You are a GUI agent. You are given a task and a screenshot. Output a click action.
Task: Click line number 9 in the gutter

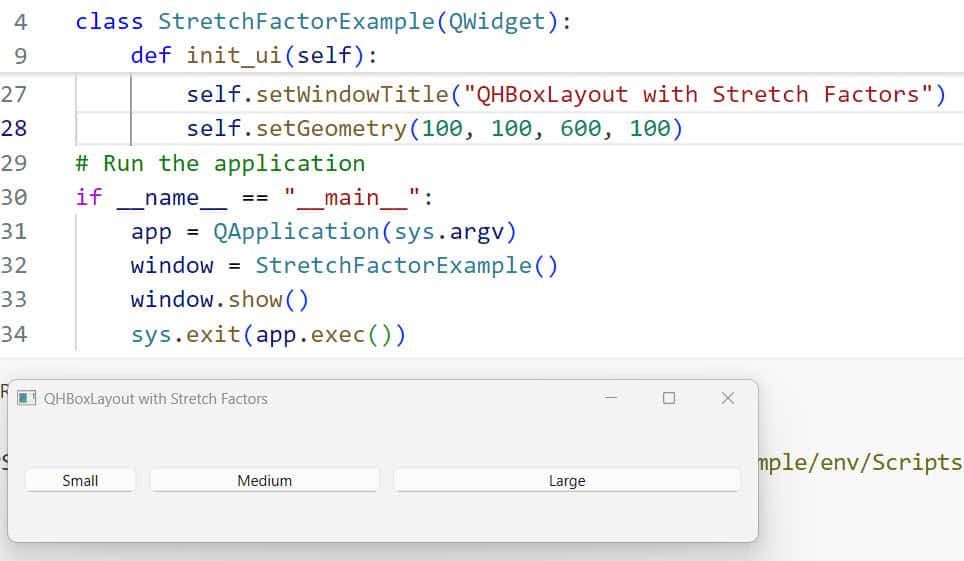point(20,56)
